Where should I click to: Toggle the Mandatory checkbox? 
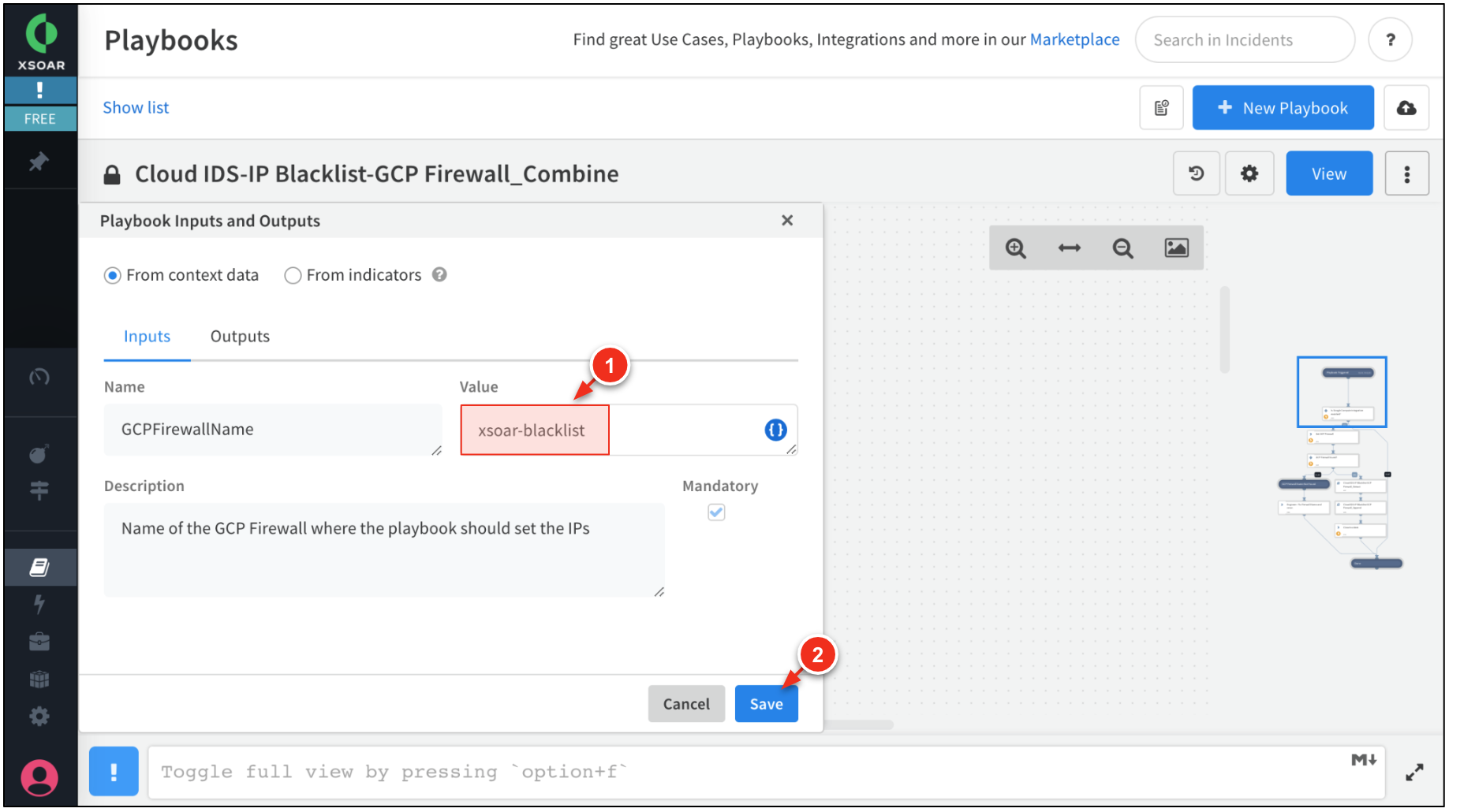pyautogui.click(x=716, y=512)
